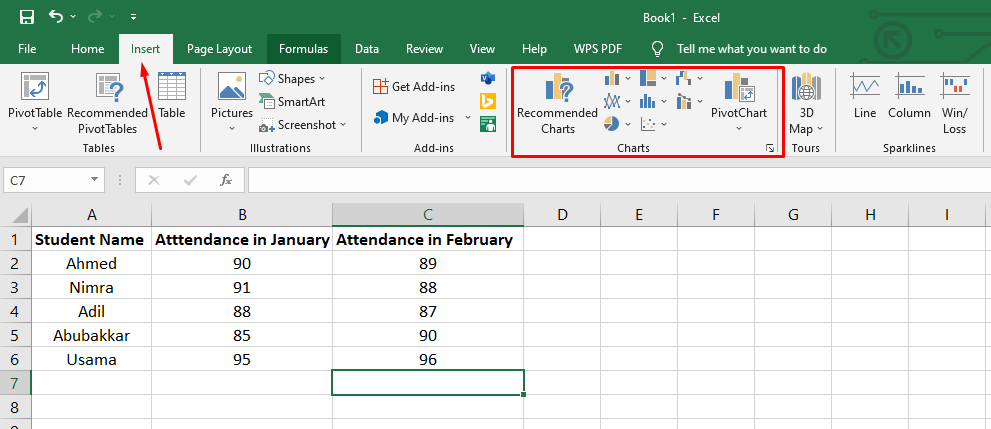Screen dimensions: 991x429
Task: Select Usama's February value 96
Action: point(428,360)
